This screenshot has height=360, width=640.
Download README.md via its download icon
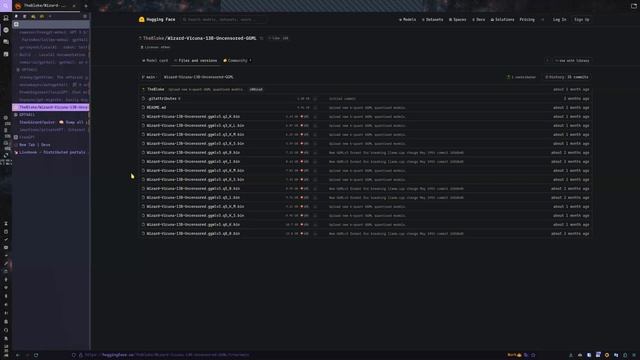[x=315, y=108]
